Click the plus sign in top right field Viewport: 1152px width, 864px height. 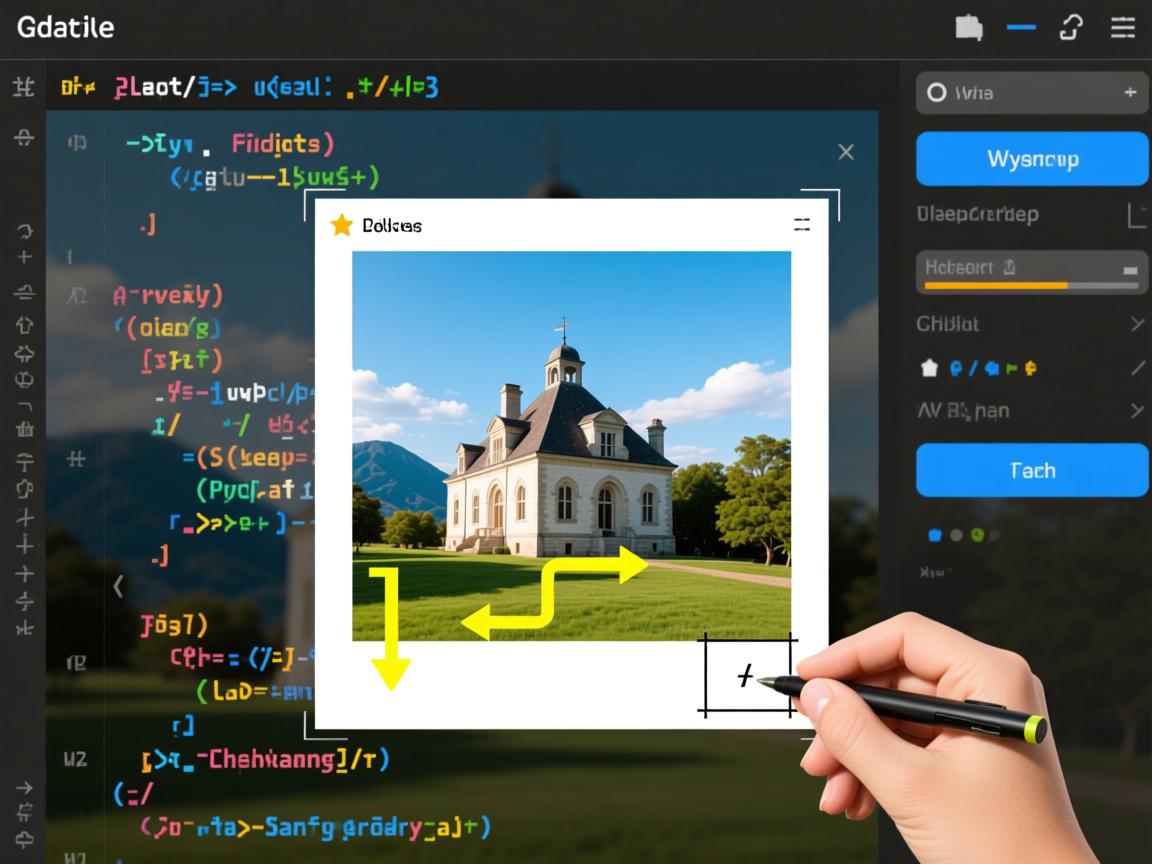point(1130,93)
